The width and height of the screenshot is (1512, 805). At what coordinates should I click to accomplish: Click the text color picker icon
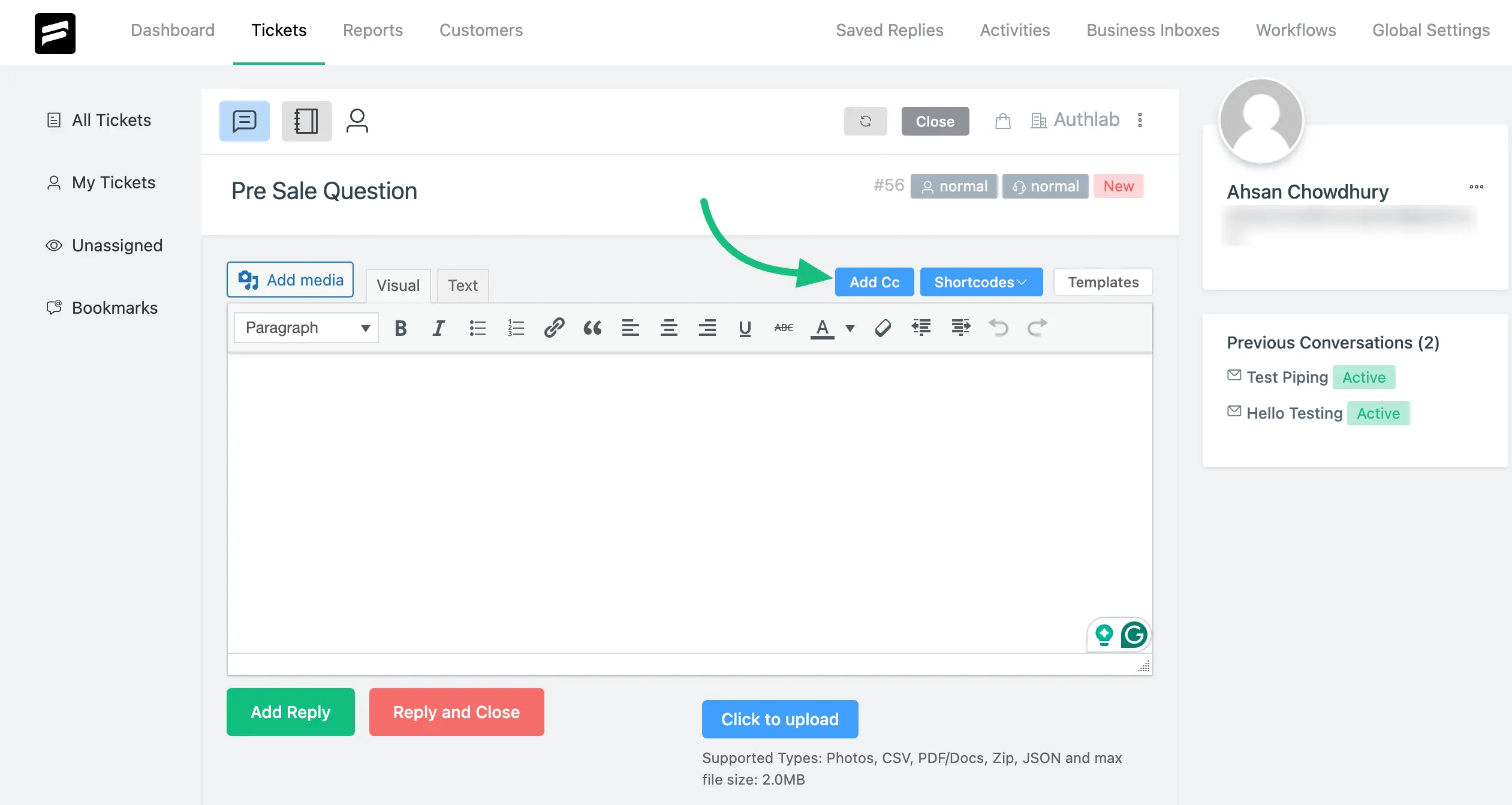(821, 327)
